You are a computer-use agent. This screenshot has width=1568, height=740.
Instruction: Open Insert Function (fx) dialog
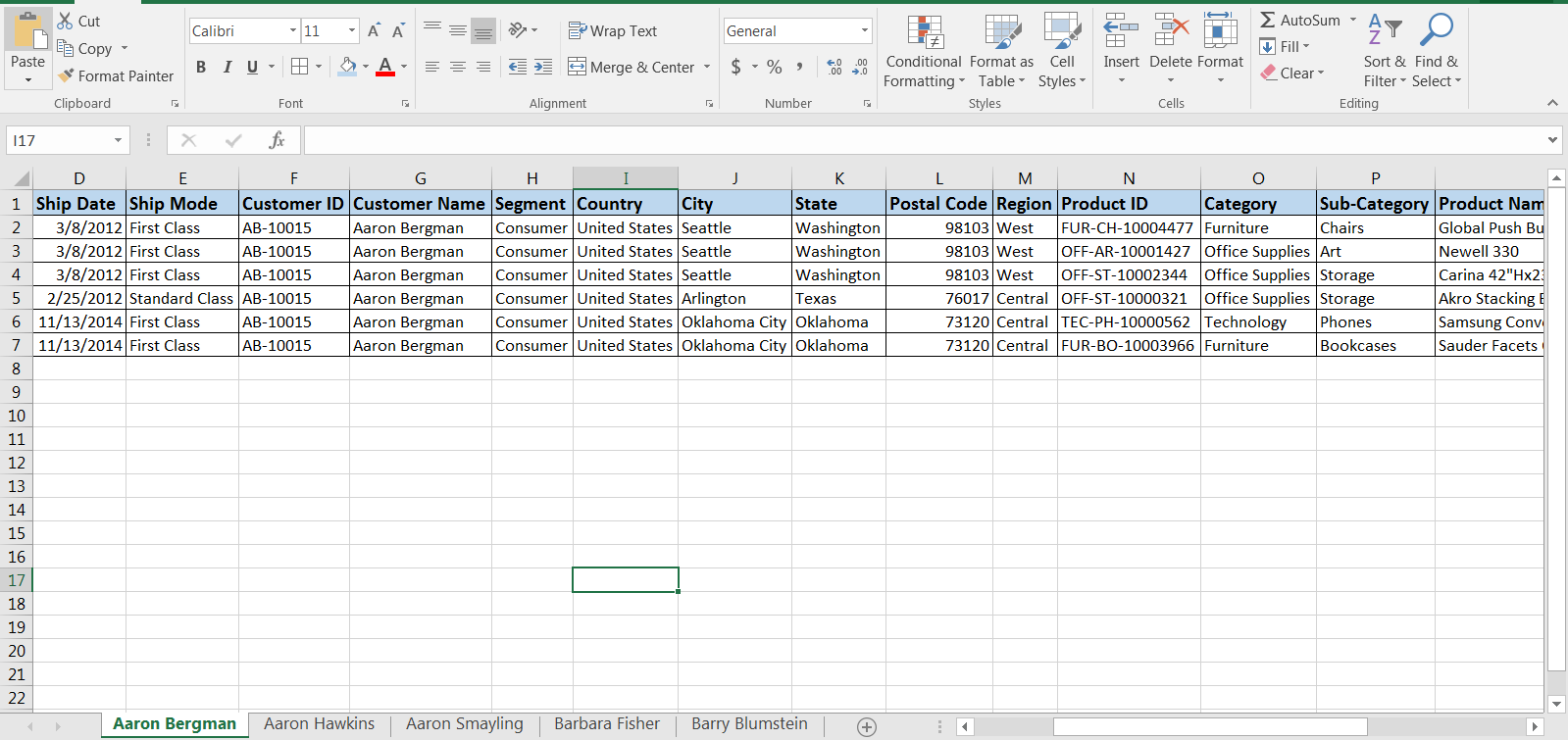(277, 140)
